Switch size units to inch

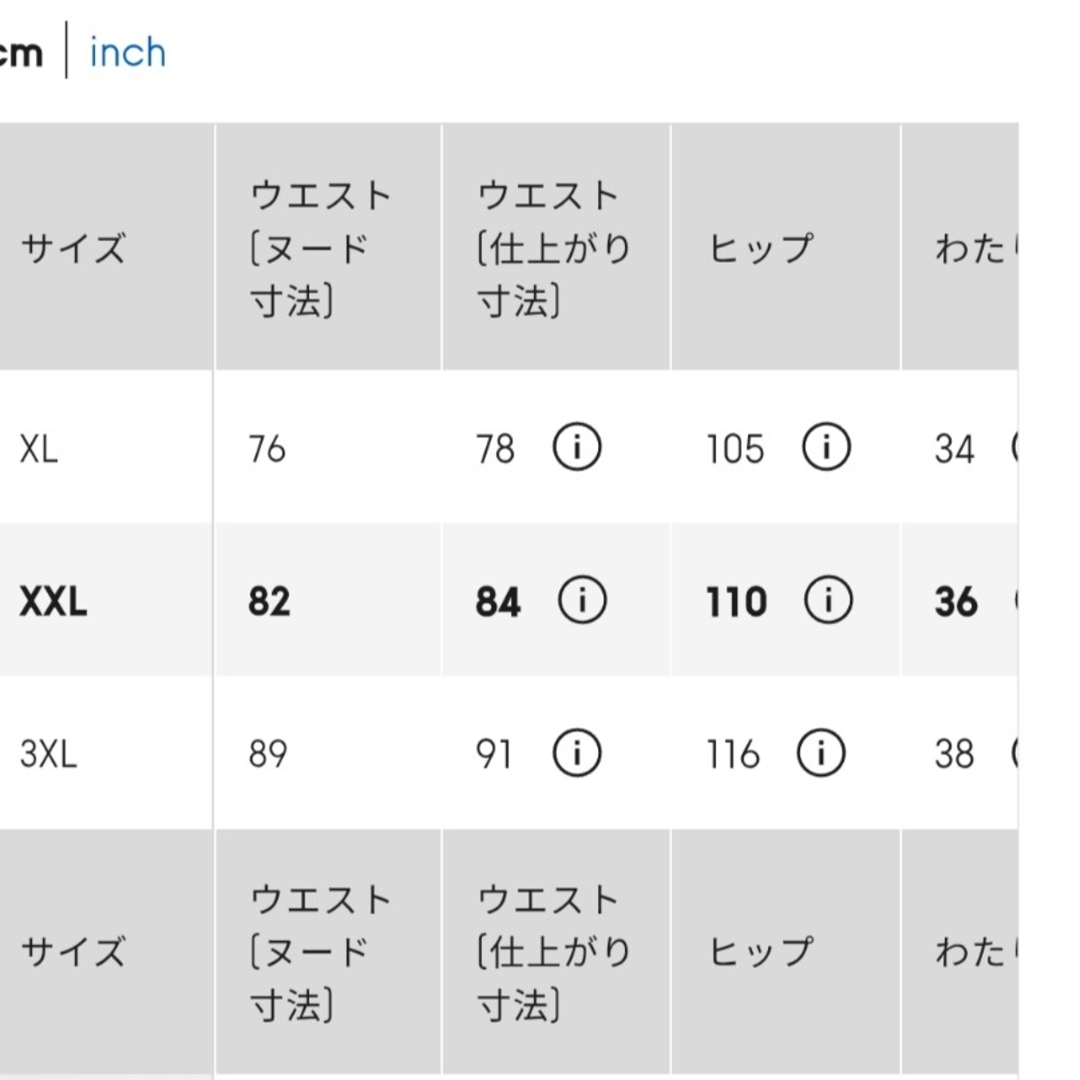click(127, 52)
